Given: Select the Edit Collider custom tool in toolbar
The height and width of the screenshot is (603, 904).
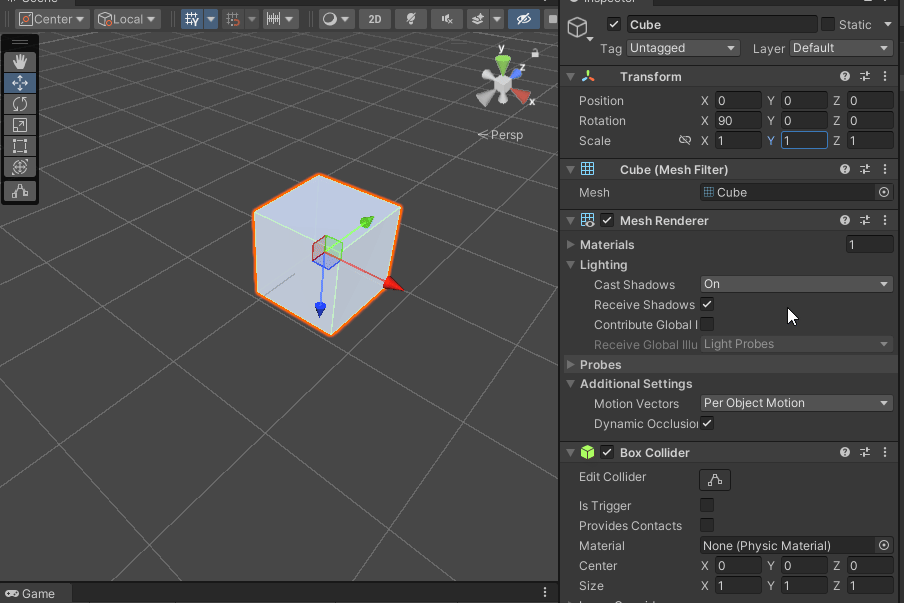Looking at the screenshot, I should click(20, 191).
